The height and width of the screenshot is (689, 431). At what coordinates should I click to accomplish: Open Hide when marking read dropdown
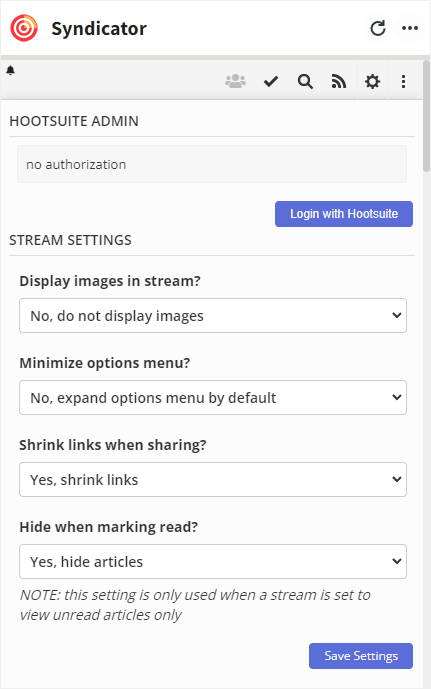point(213,562)
